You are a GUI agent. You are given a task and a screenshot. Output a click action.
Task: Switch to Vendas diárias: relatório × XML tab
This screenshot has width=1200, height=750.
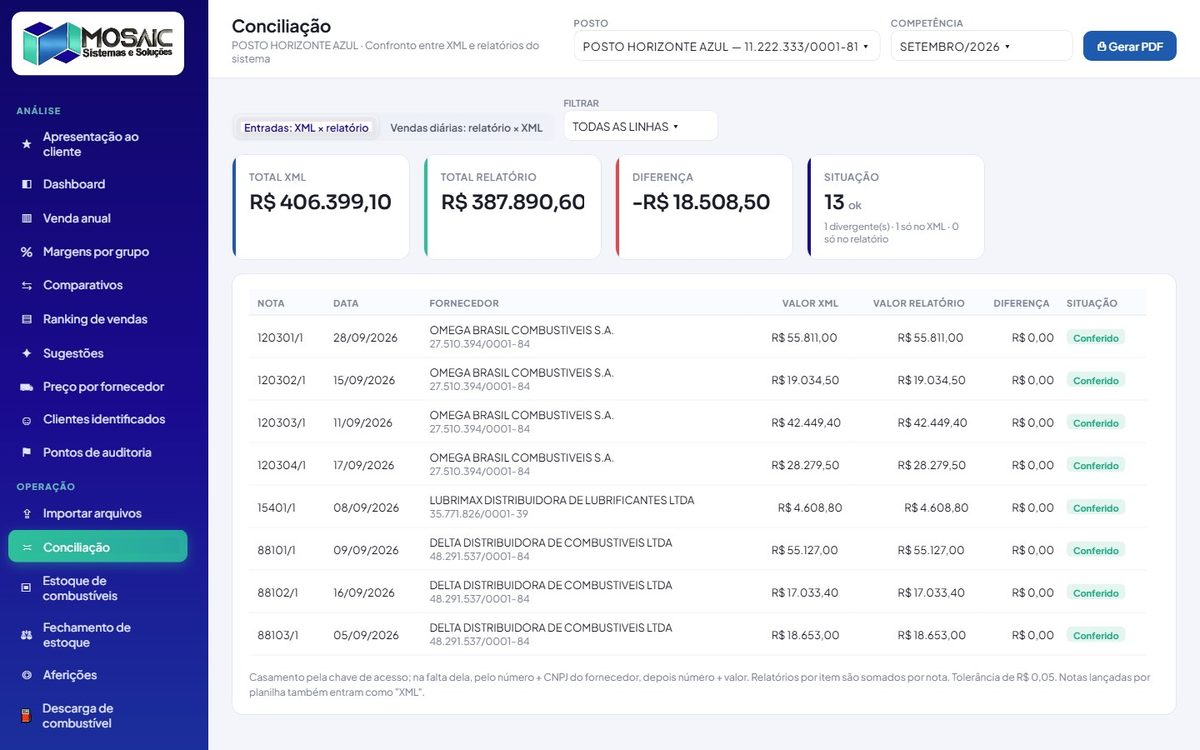point(466,128)
